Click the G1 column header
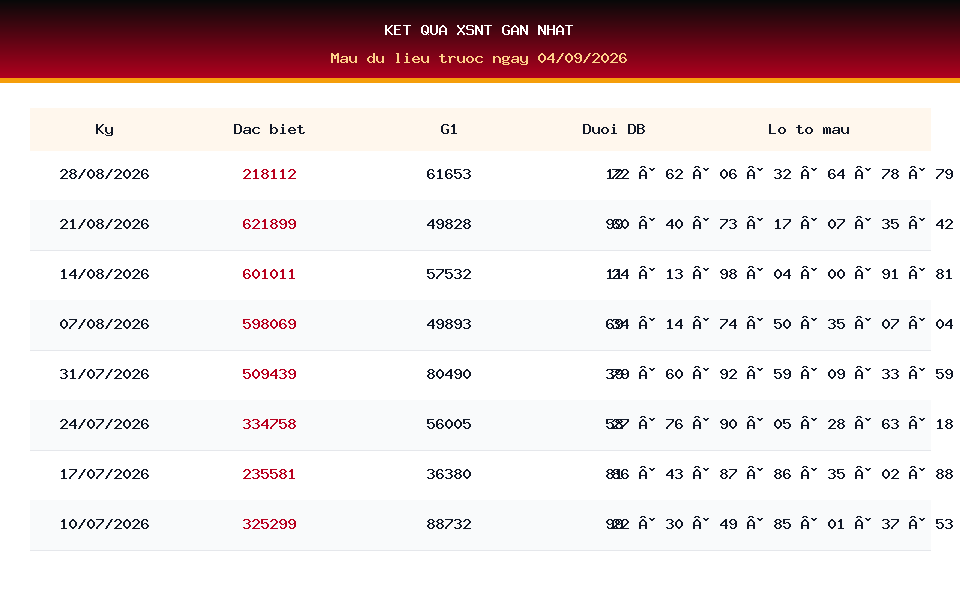The width and height of the screenshot is (960, 590). [449, 129]
